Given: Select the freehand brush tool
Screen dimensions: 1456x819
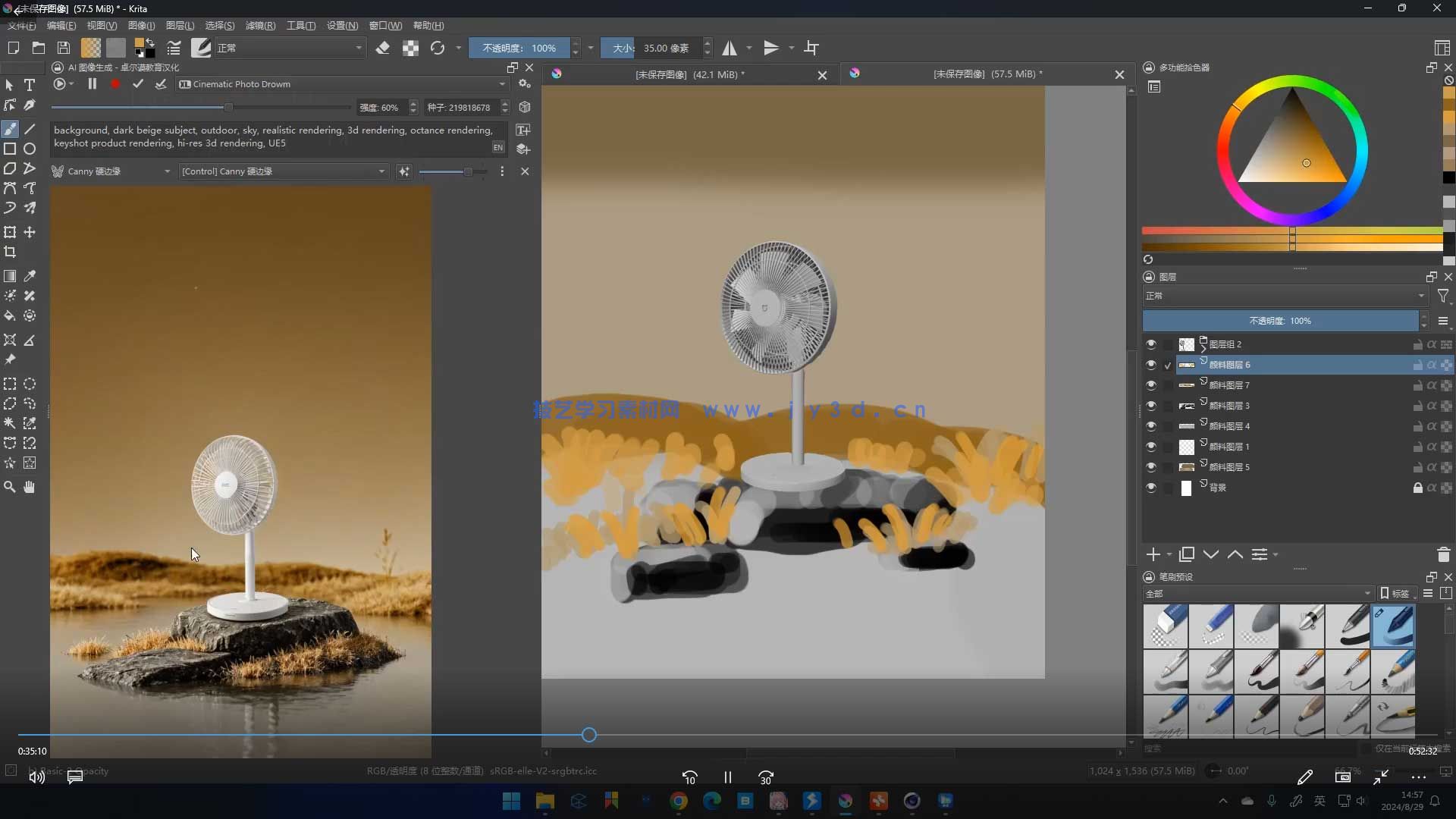Looking at the screenshot, I should (10, 129).
